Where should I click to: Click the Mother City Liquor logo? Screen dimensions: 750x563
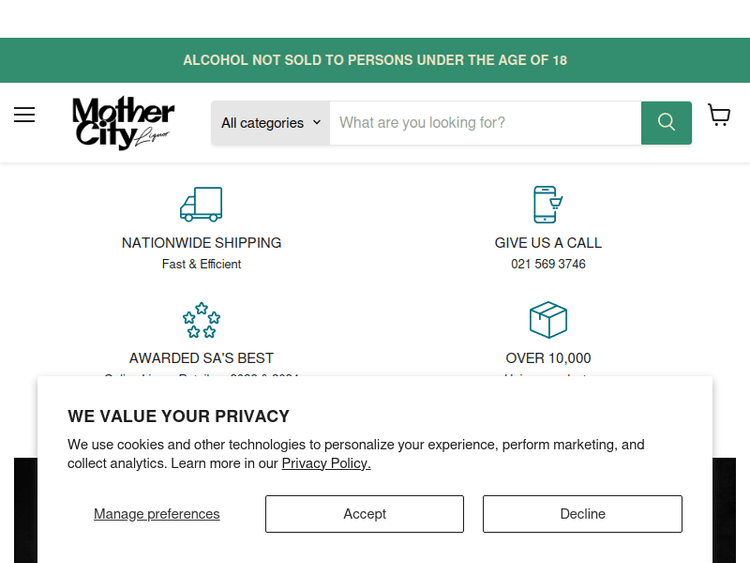pyautogui.click(x=123, y=122)
